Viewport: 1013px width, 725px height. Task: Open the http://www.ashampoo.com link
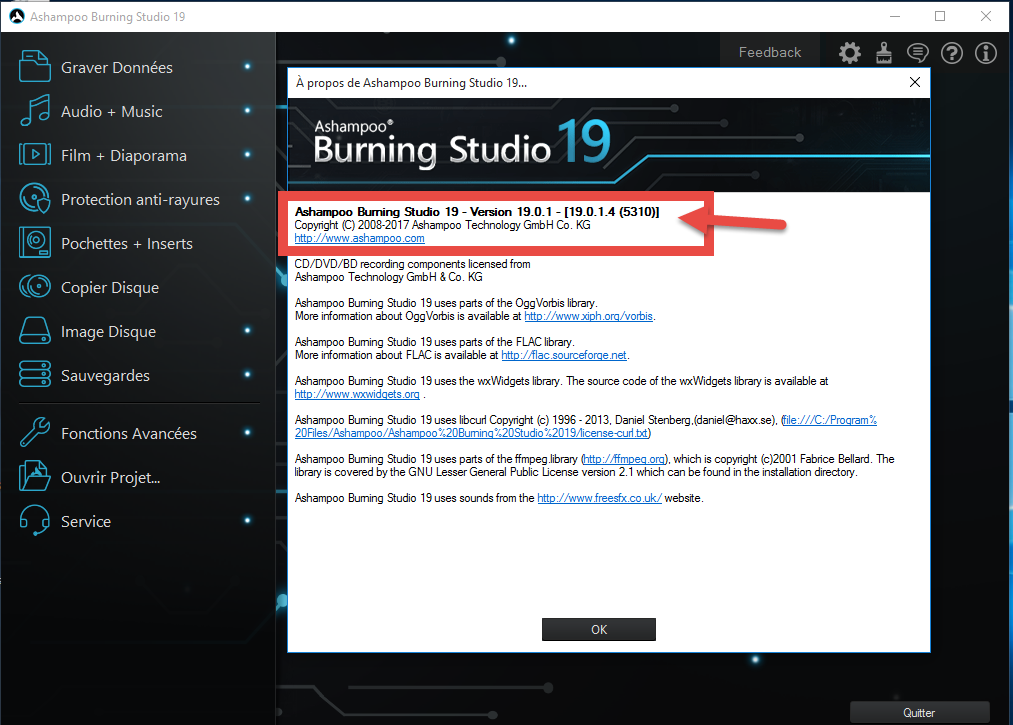pyautogui.click(x=359, y=238)
